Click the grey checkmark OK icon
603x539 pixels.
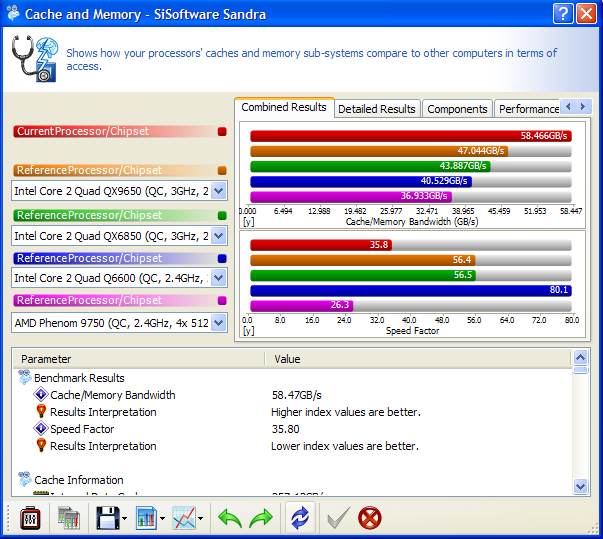(x=338, y=519)
